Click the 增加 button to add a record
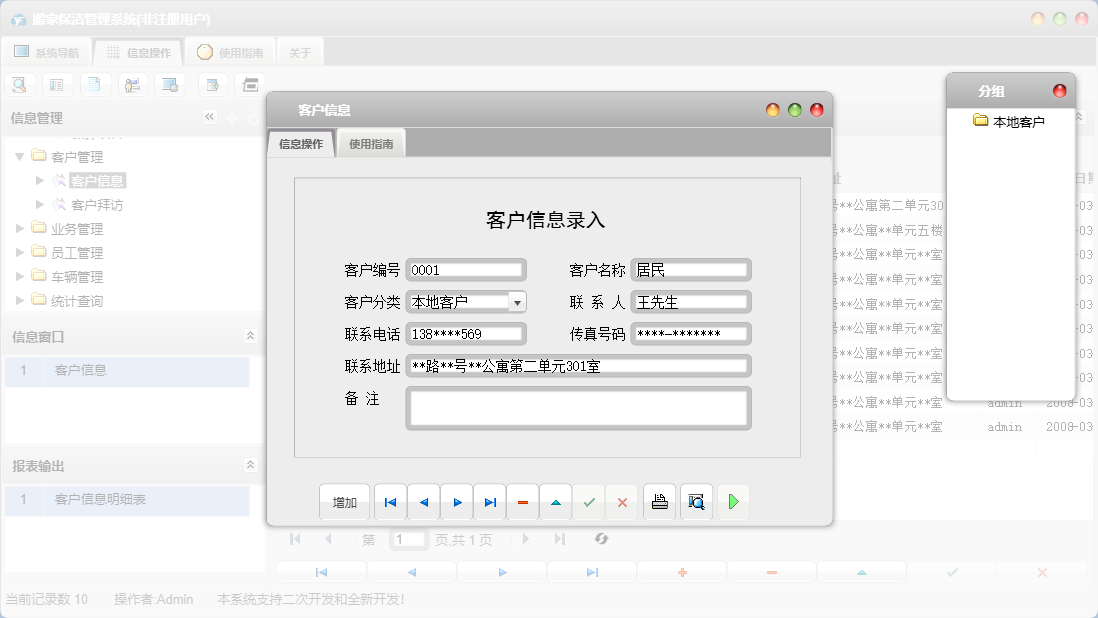The height and width of the screenshot is (618, 1098). pos(343,502)
